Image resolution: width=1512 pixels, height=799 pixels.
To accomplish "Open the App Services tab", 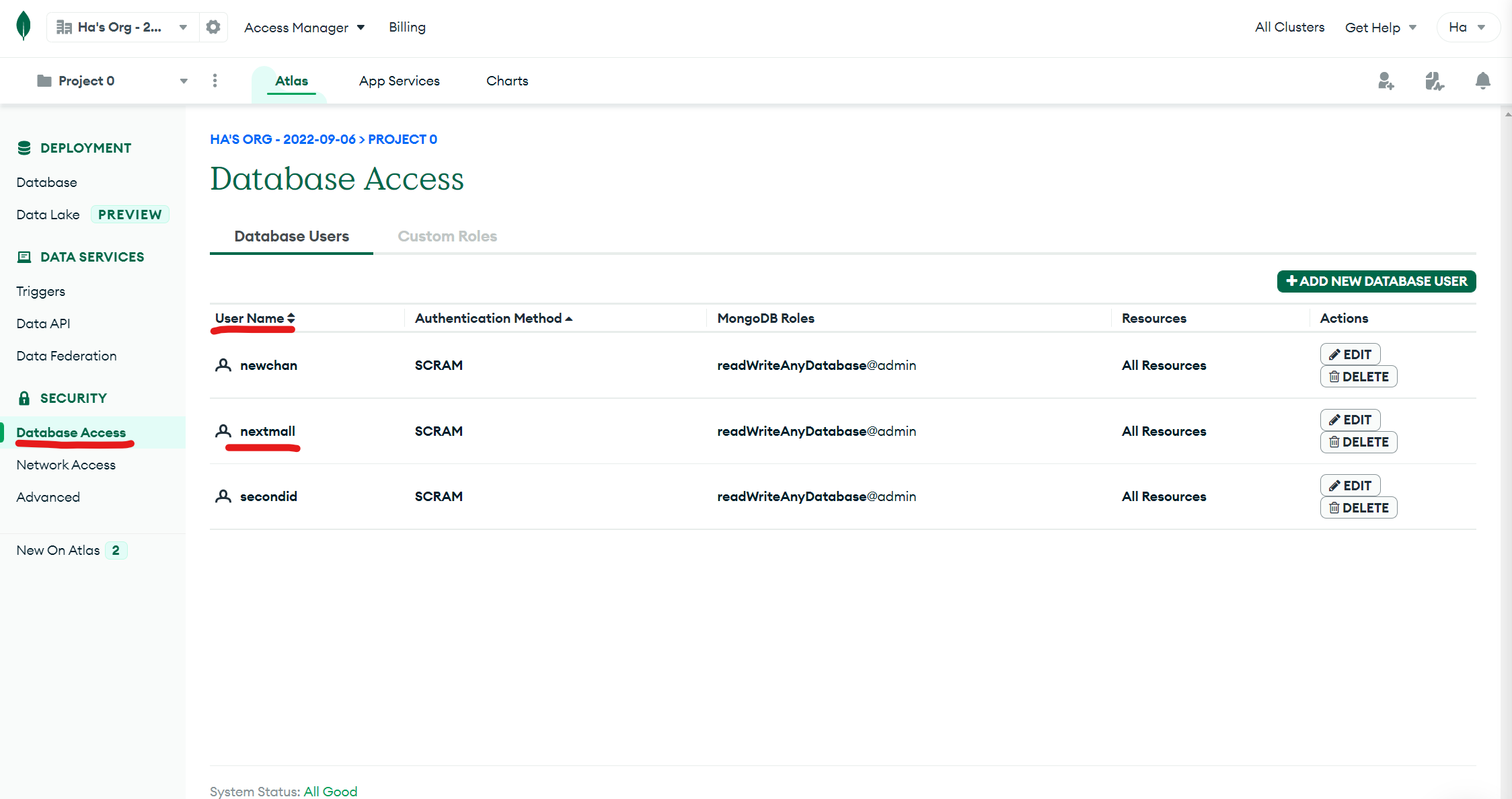I will (x=399, y=81).
